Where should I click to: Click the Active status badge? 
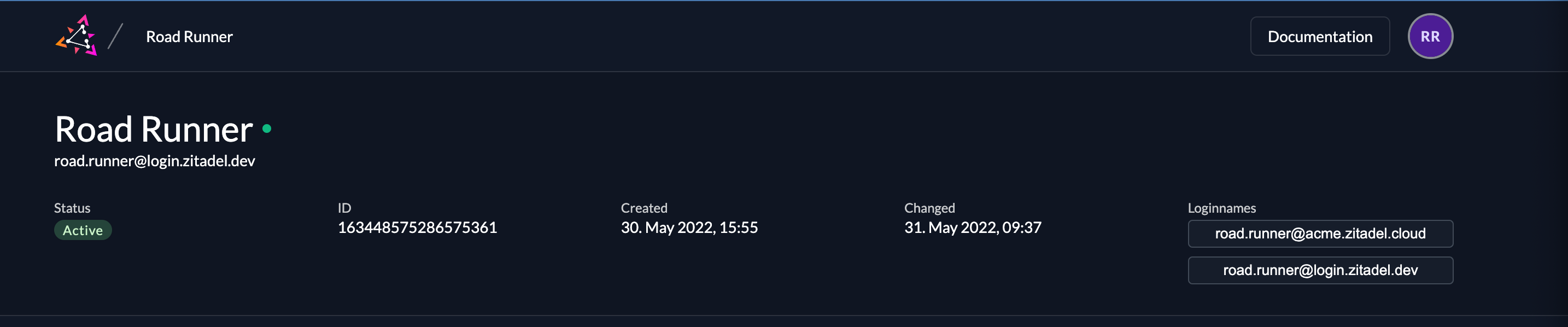pos(83,230)
